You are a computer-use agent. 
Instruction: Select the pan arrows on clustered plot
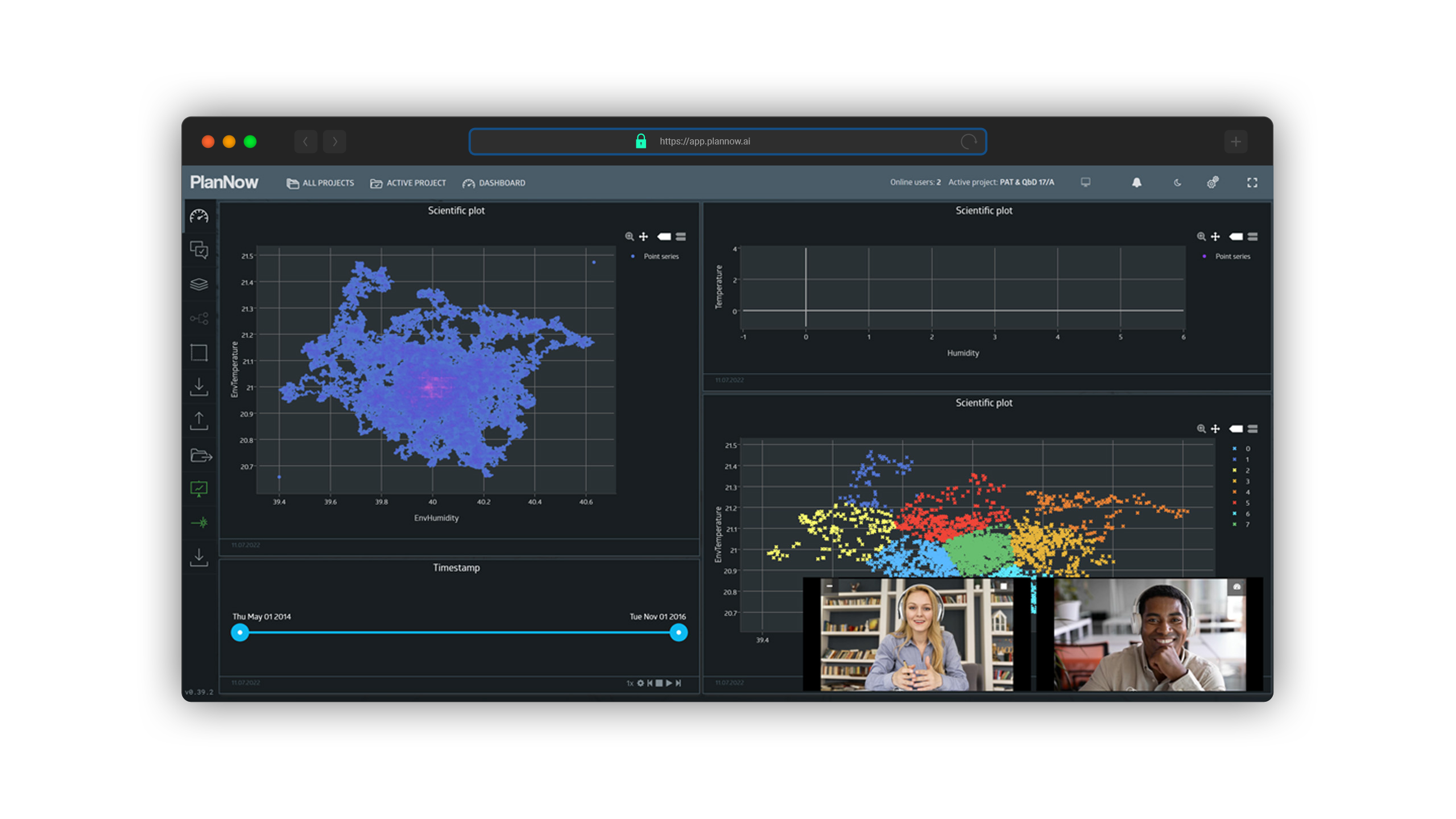pos(1215,429)
